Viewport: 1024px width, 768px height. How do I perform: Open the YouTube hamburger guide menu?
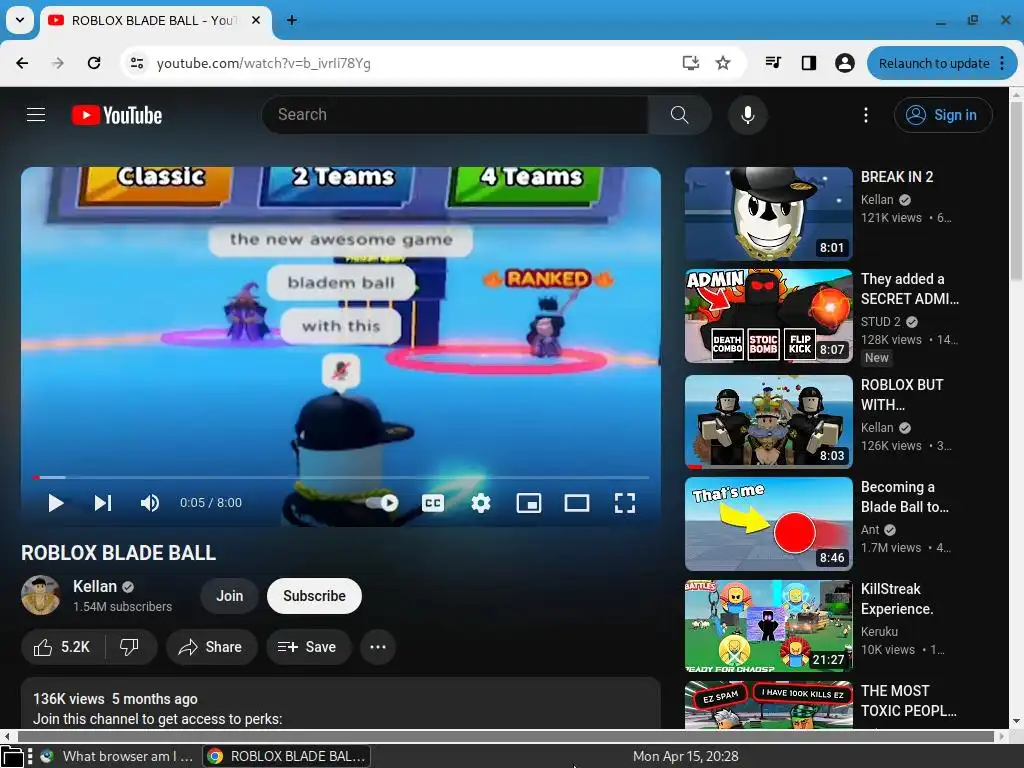[36, 115]
